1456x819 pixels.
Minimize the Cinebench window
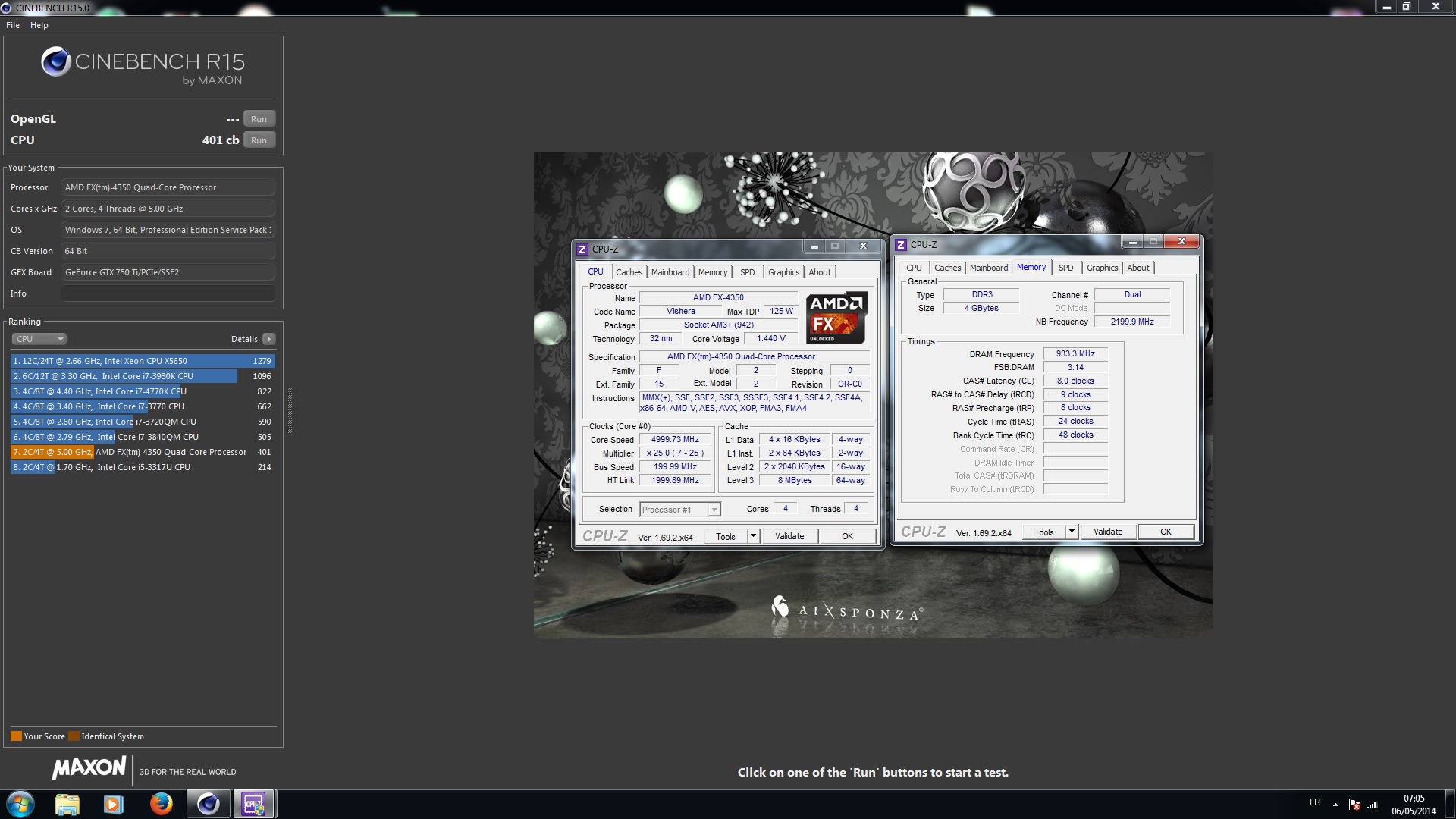[x=1386, y=7]
